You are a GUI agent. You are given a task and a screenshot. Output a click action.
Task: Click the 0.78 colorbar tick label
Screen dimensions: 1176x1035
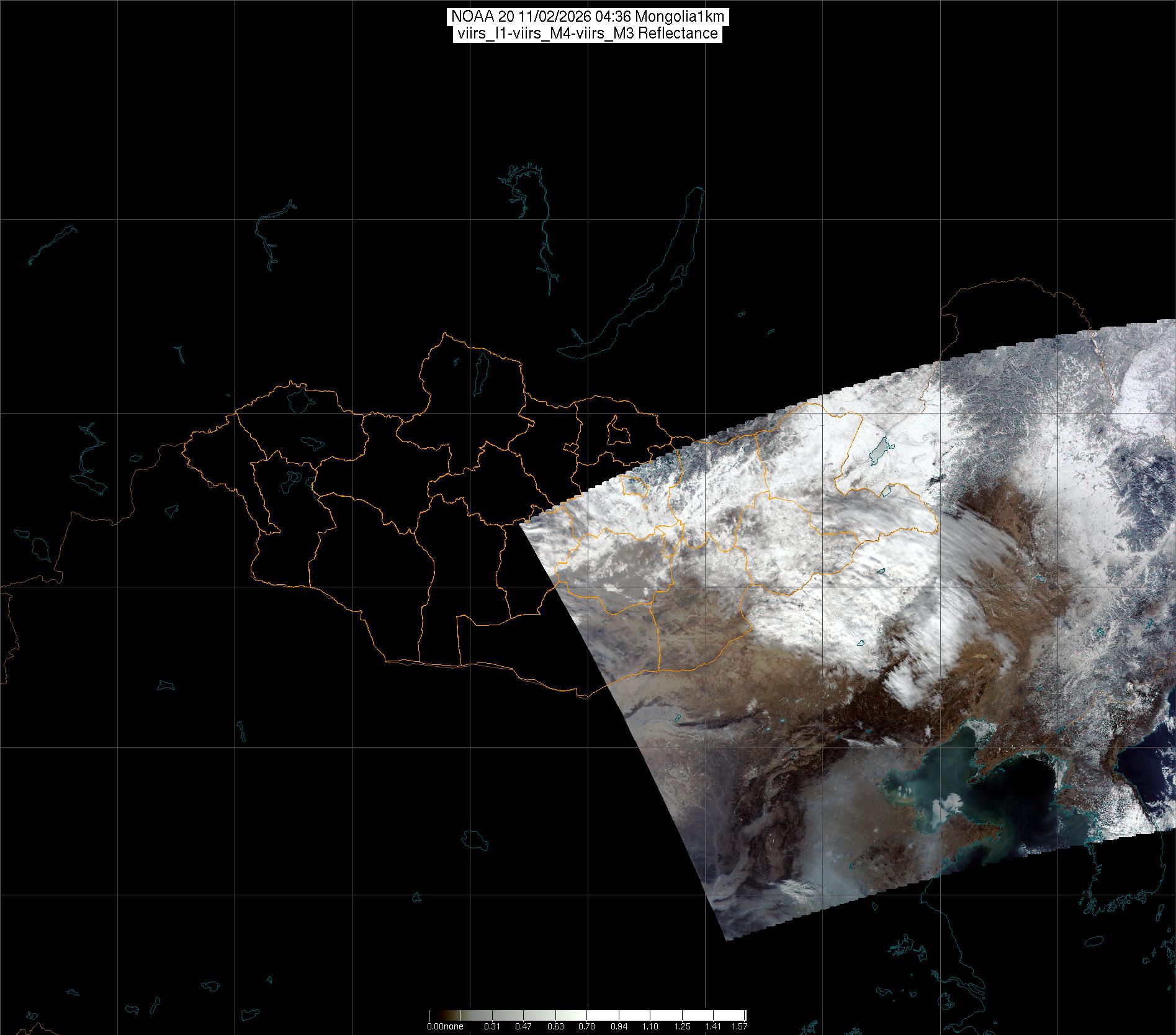[x=586, y=1026]
